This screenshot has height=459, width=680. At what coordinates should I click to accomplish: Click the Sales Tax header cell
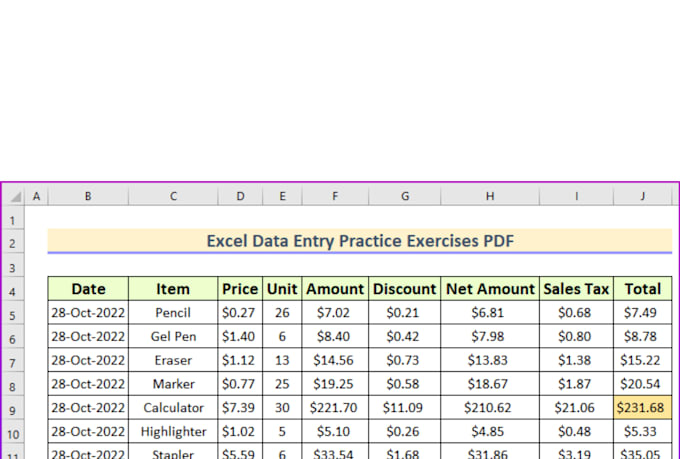coord(576,289)
